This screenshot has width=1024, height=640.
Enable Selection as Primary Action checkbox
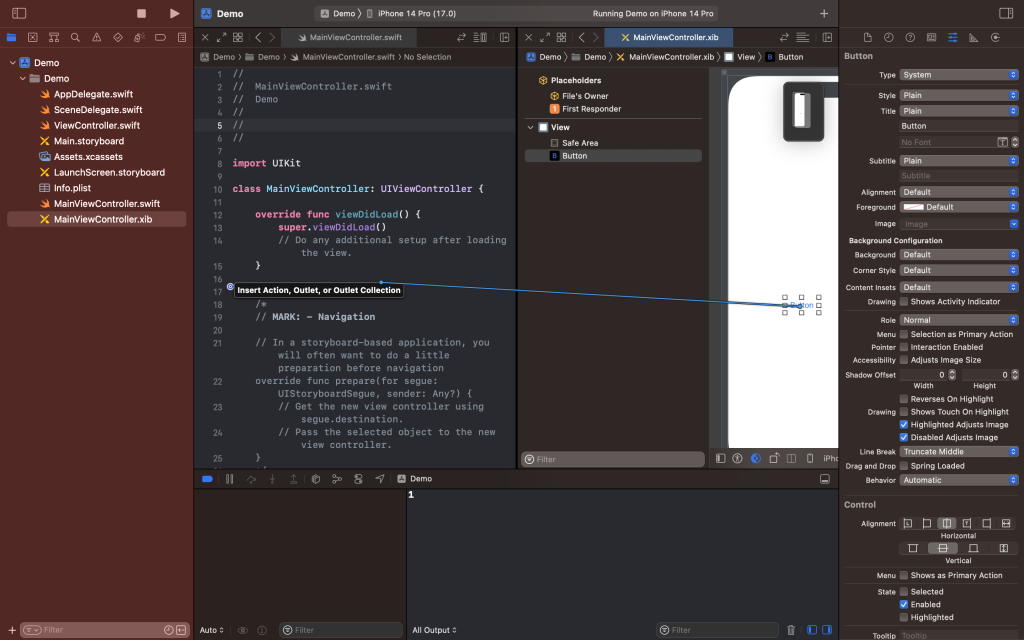point(904,334)
